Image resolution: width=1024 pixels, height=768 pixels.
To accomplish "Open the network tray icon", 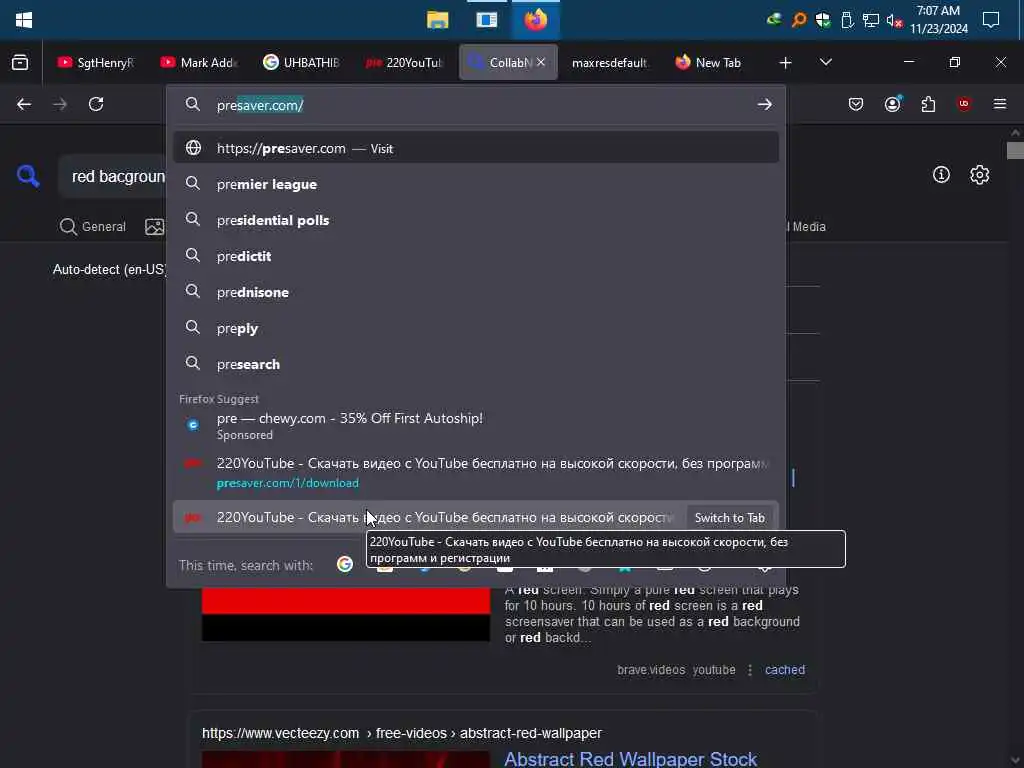I will coord(871,20).
